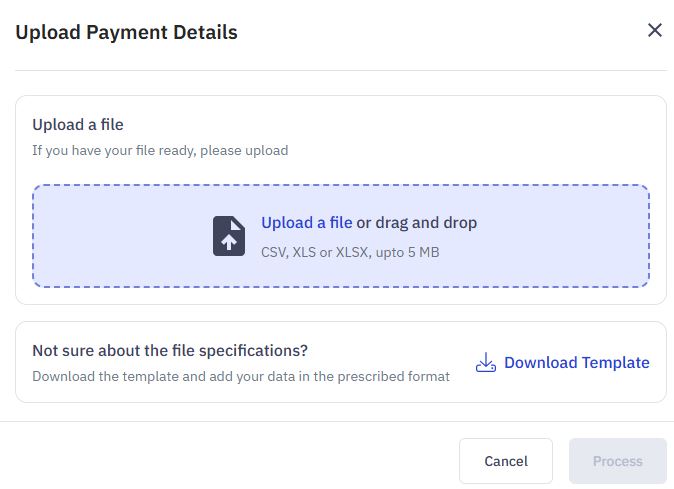
Task: Close the Upload Payment Details dialog
Action: 655,30
